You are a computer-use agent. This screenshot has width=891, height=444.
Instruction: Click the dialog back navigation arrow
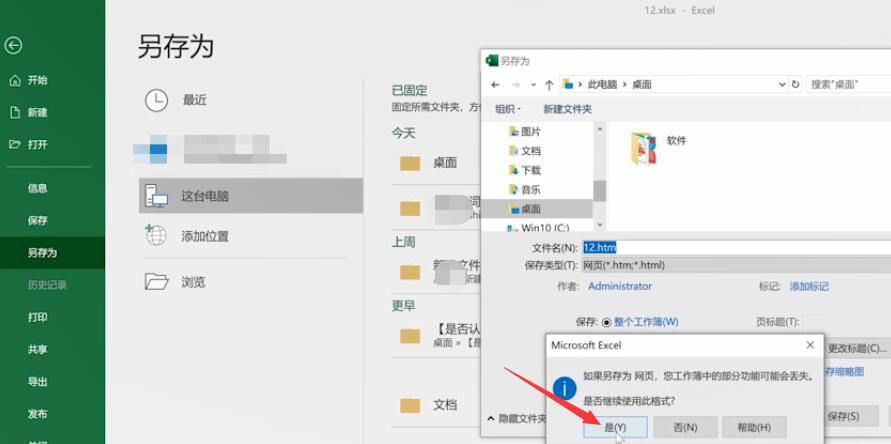(495, 85)
